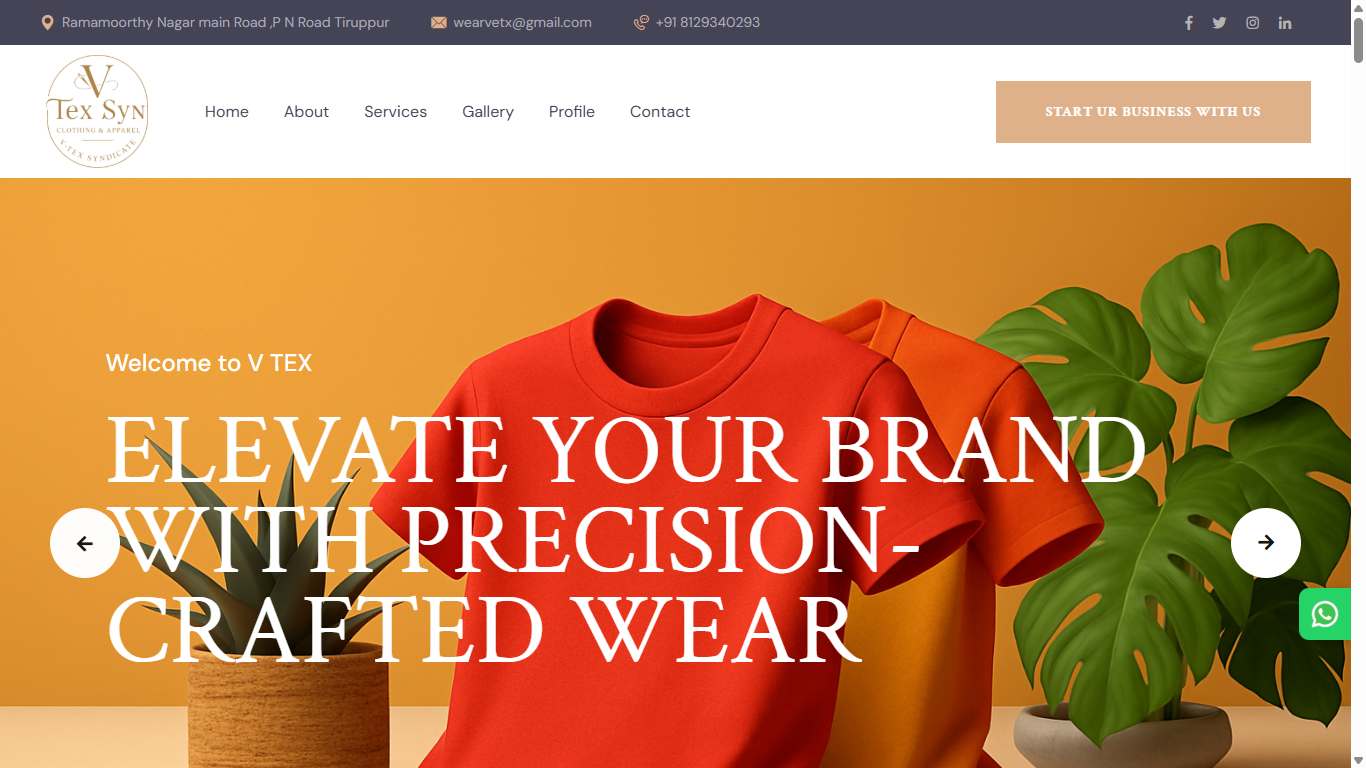This screenshot has height=768, width=1366.
Task: Click the wearvetx@gmail.com email link
Action: (x=522, y=22)
